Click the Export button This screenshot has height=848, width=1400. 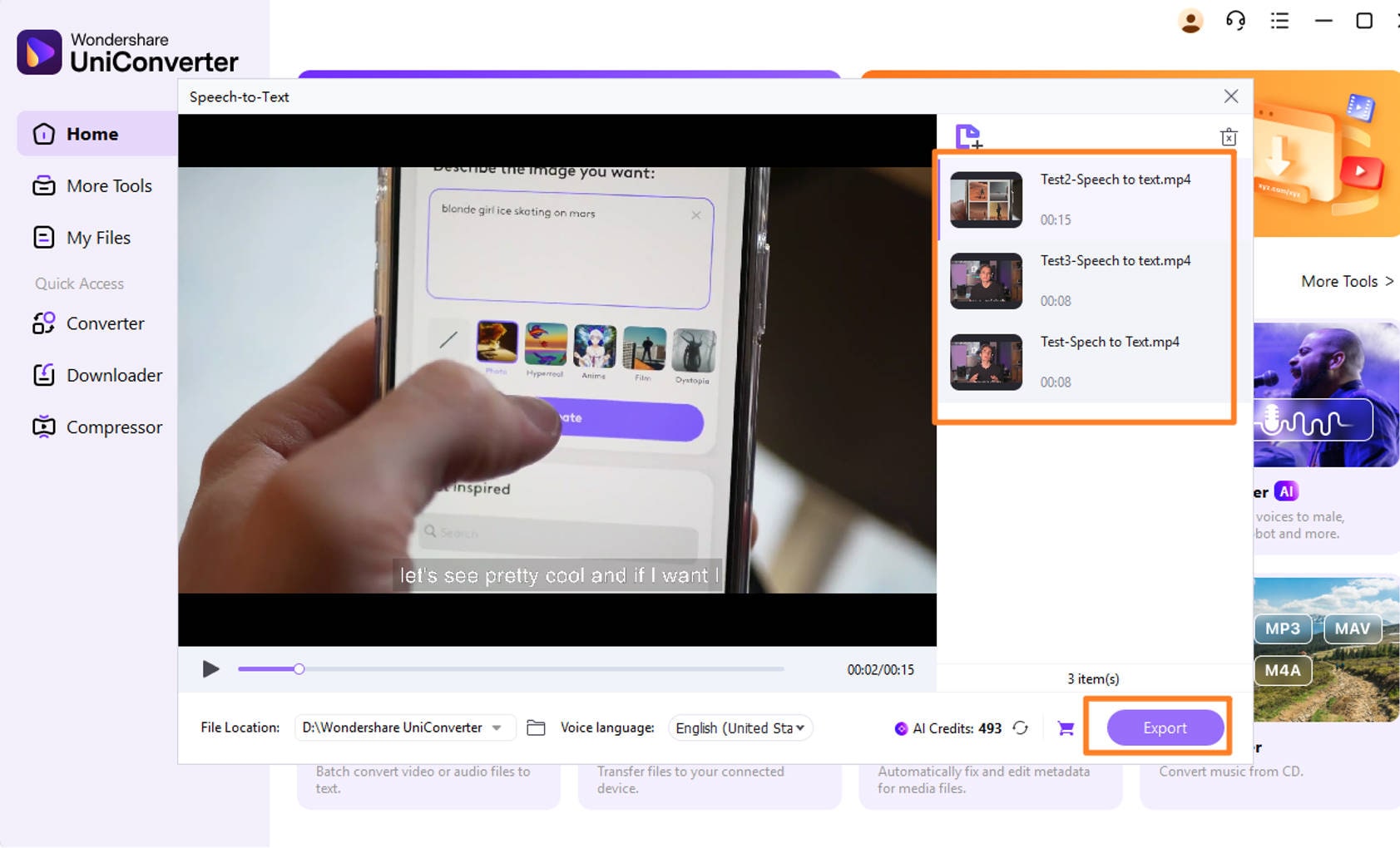tap(1165, 728)
